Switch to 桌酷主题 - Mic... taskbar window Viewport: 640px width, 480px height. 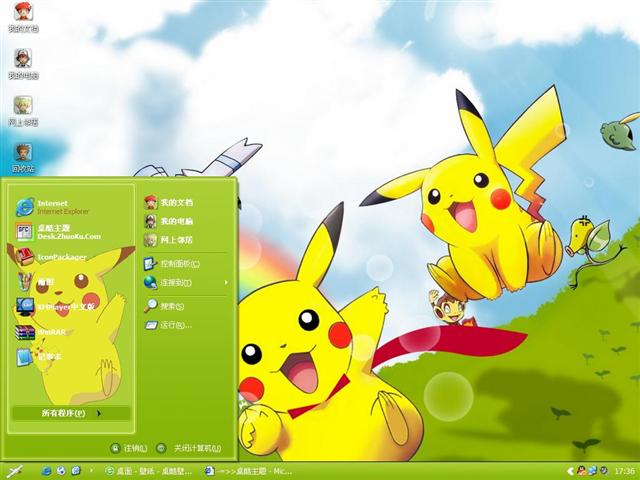click(x=250, y=471)
